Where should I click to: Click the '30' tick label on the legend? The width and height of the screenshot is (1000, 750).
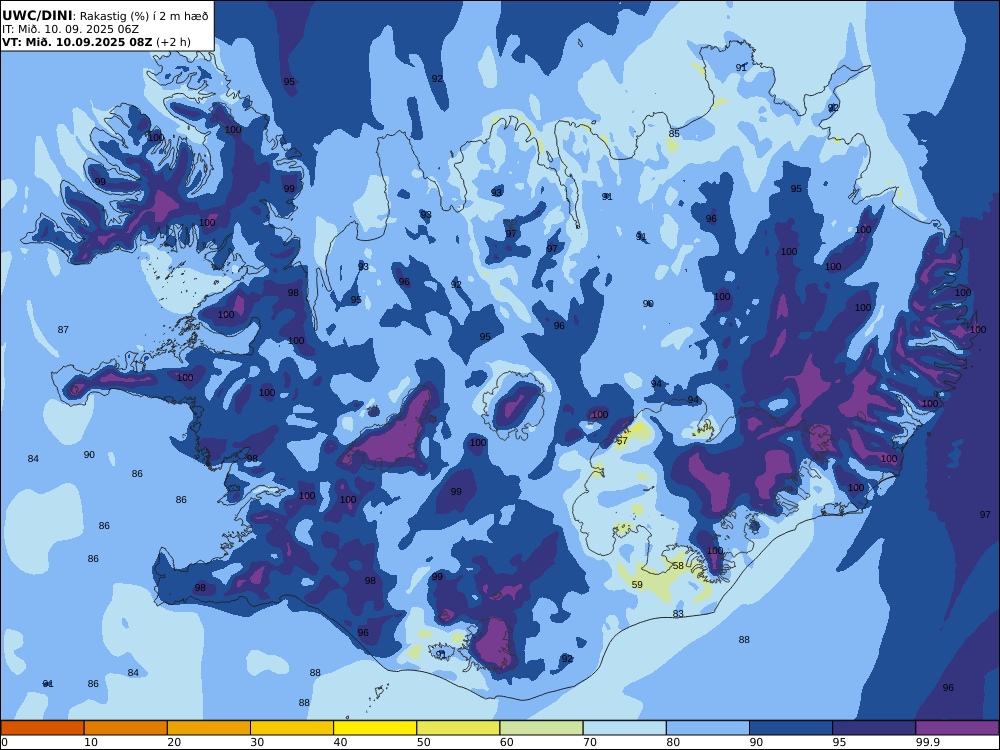(258, 742)
